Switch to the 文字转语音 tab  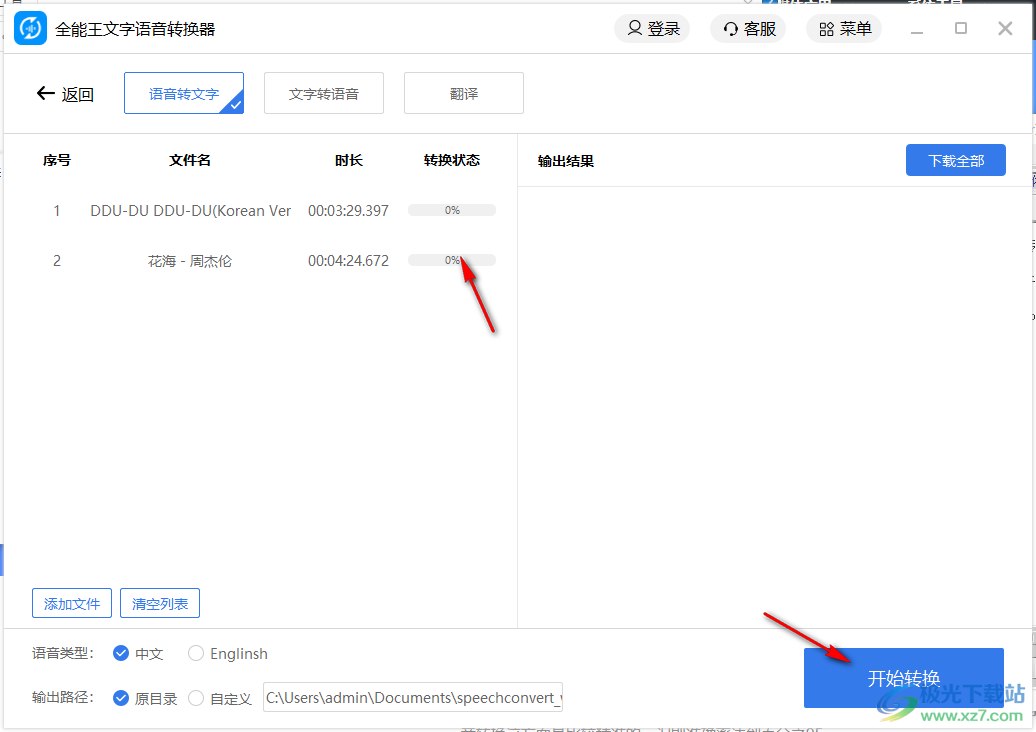324,92
